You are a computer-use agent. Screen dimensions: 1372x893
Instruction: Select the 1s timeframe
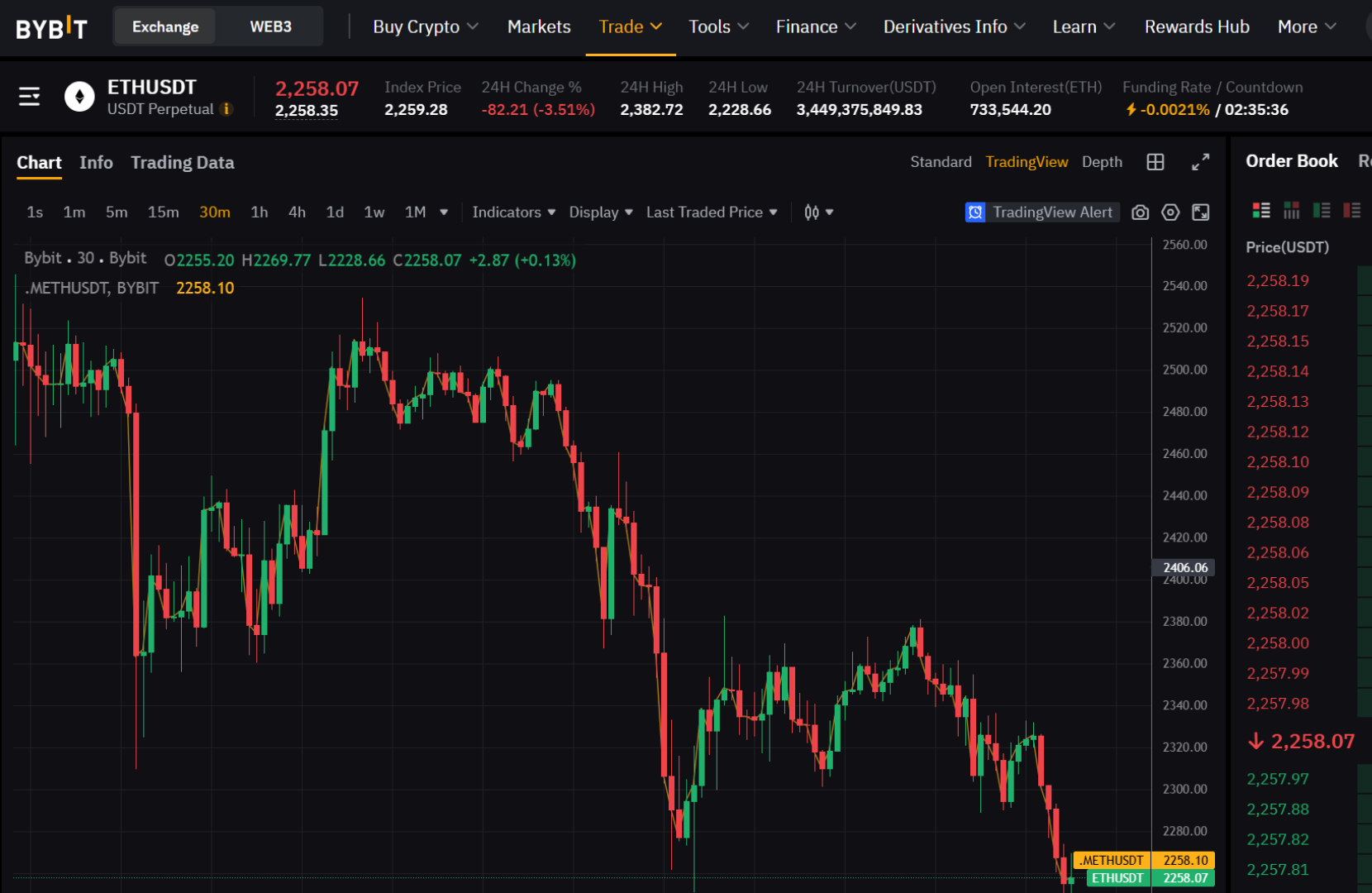click(x=35, y=213)
